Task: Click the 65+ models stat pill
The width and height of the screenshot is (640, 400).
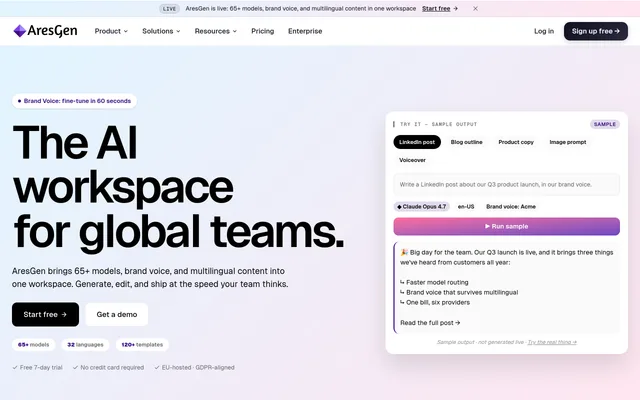Action: pyautogui.click(x=33, y=345)
